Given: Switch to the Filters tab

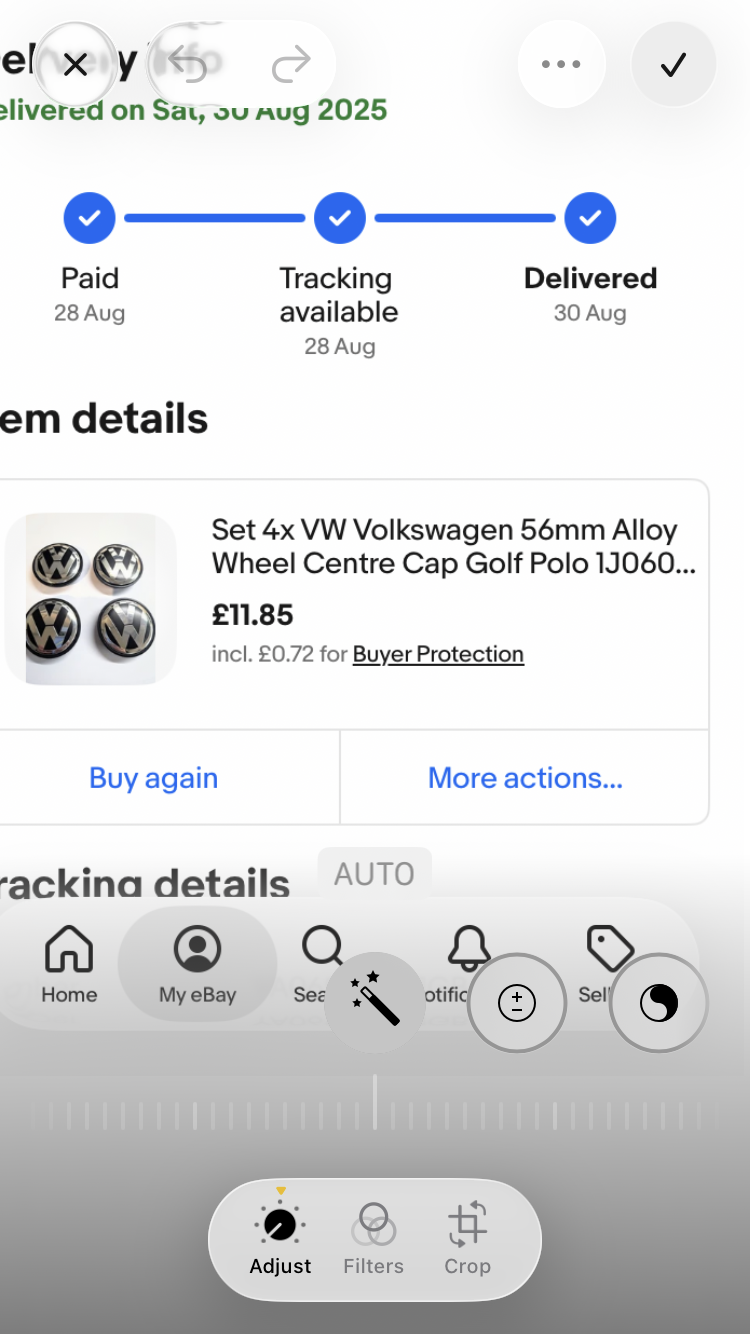Looking at the screenshot, I should tap(373, 1240).
